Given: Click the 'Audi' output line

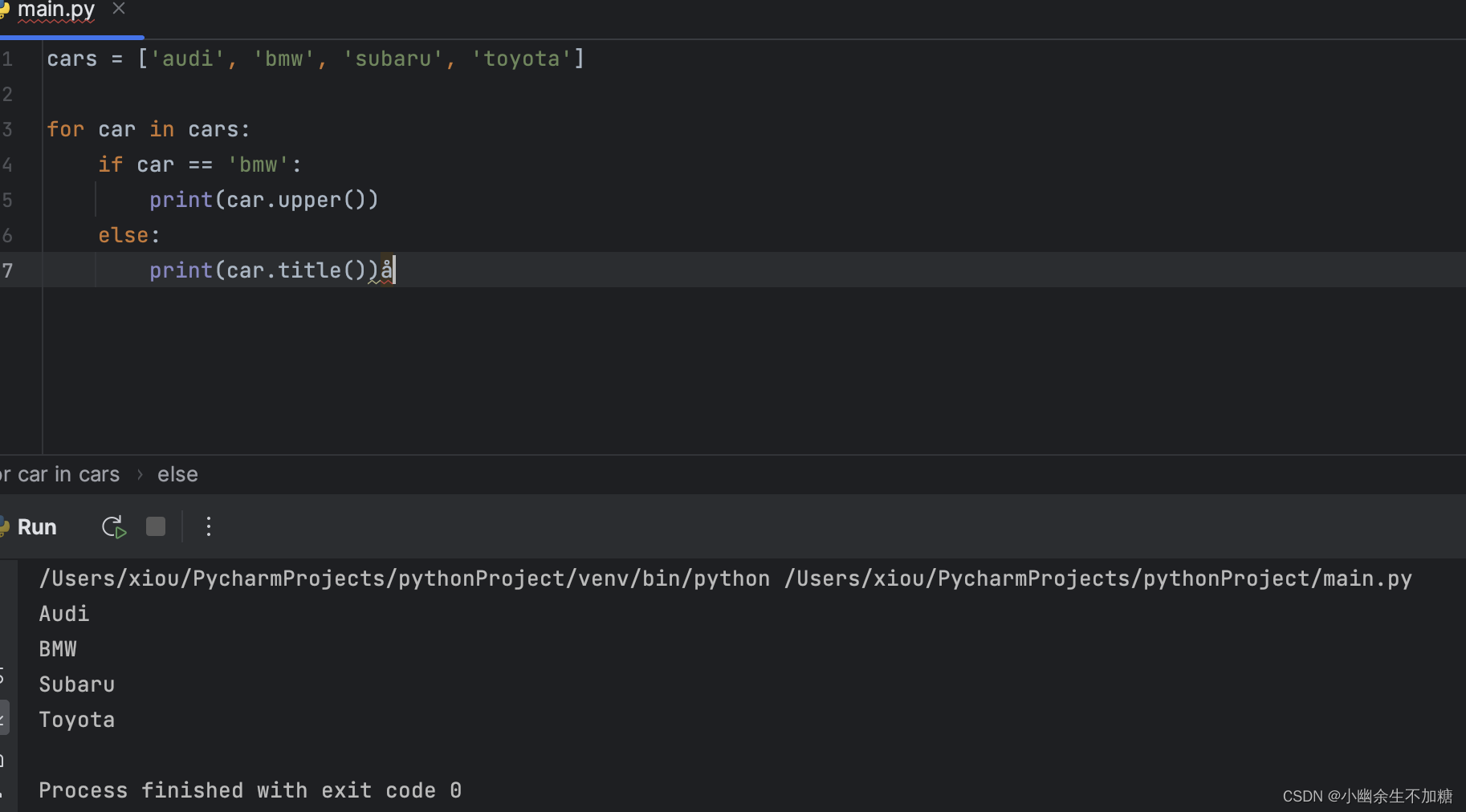Looking at the screenshot, I should (x=64, y=614).
